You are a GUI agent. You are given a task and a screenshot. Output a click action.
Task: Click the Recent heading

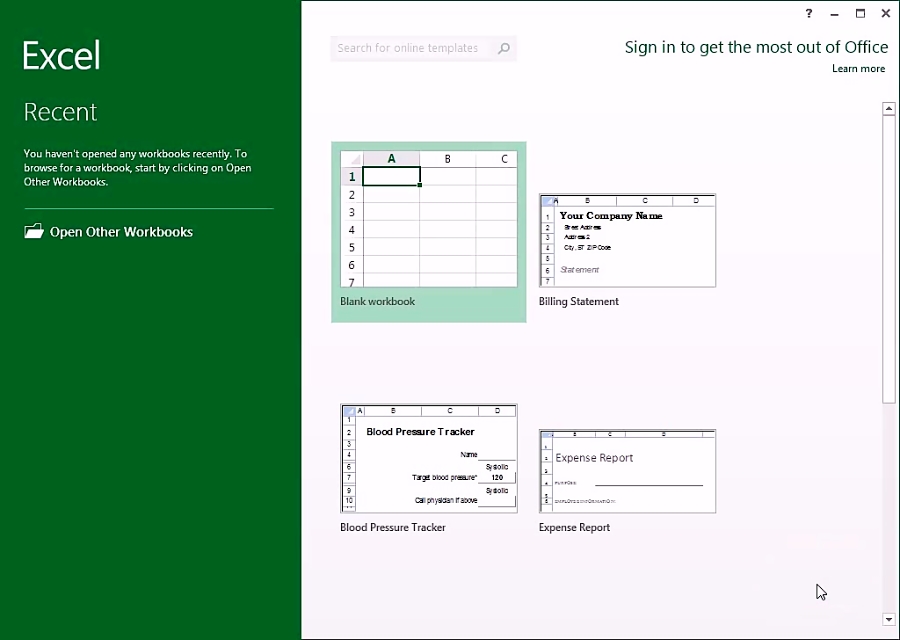click(x=60, y=112)
